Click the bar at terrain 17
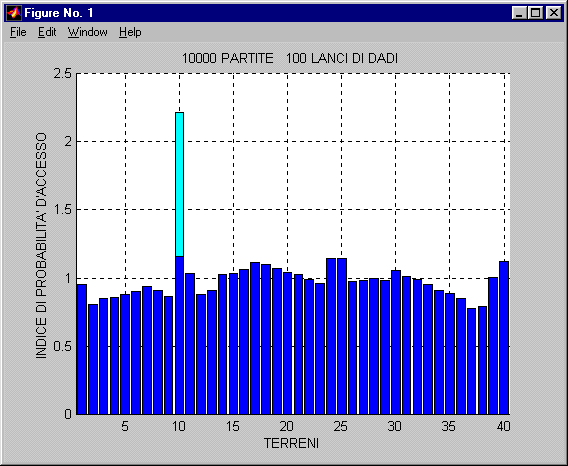The image size is (568, 466). (x=255, y=338)
